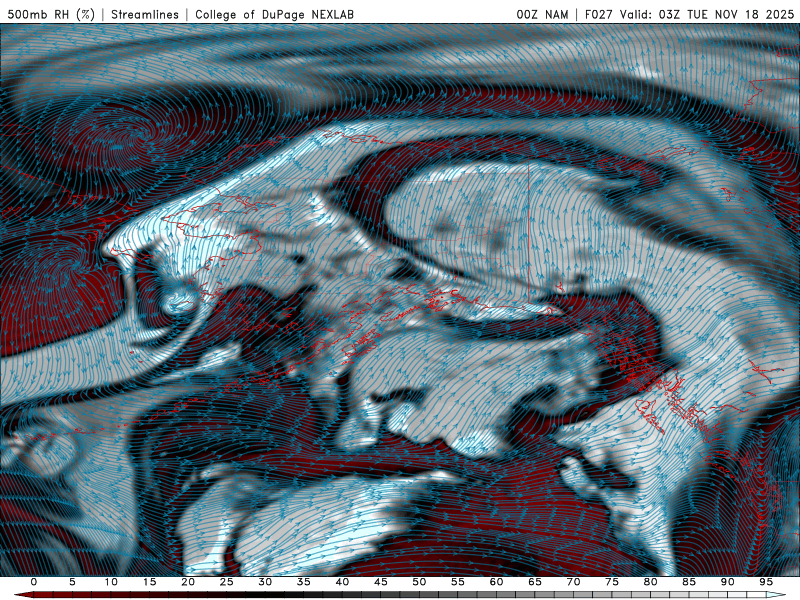Click the "45" color scale label
Image resolution: width=800 pixels, height=600 pixels.
pyautogui.click(x=381, y=582)
